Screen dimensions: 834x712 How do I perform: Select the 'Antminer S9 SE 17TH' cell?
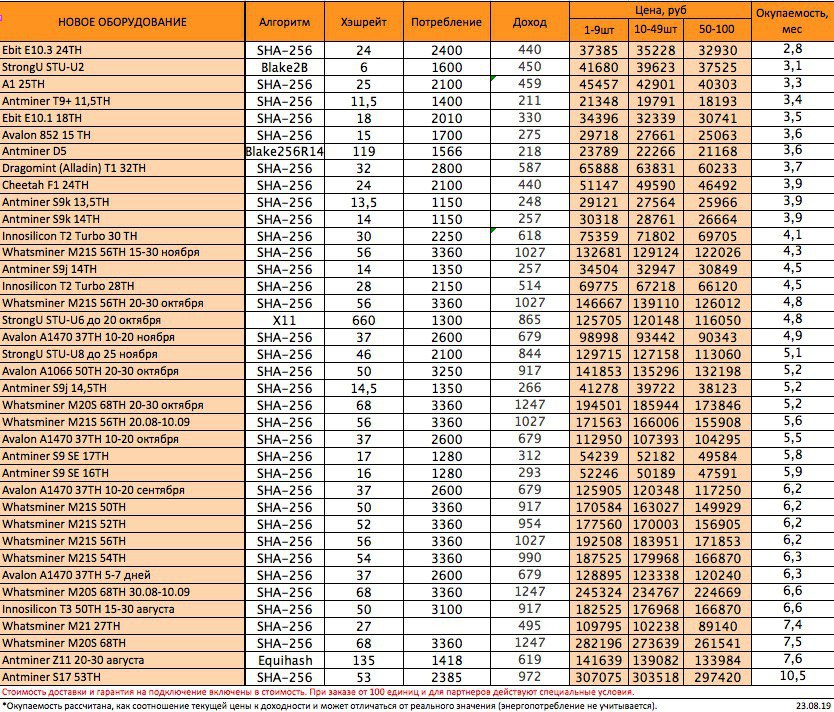(x=122, y=456)
